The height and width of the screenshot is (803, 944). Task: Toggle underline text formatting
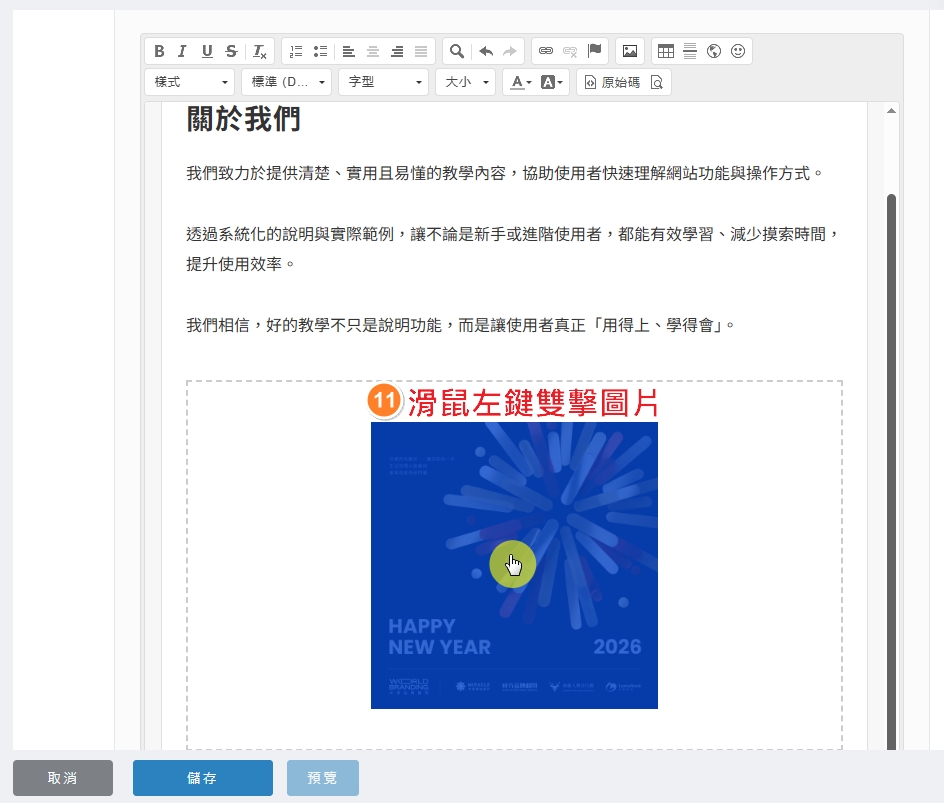click(x=207, y=51)
